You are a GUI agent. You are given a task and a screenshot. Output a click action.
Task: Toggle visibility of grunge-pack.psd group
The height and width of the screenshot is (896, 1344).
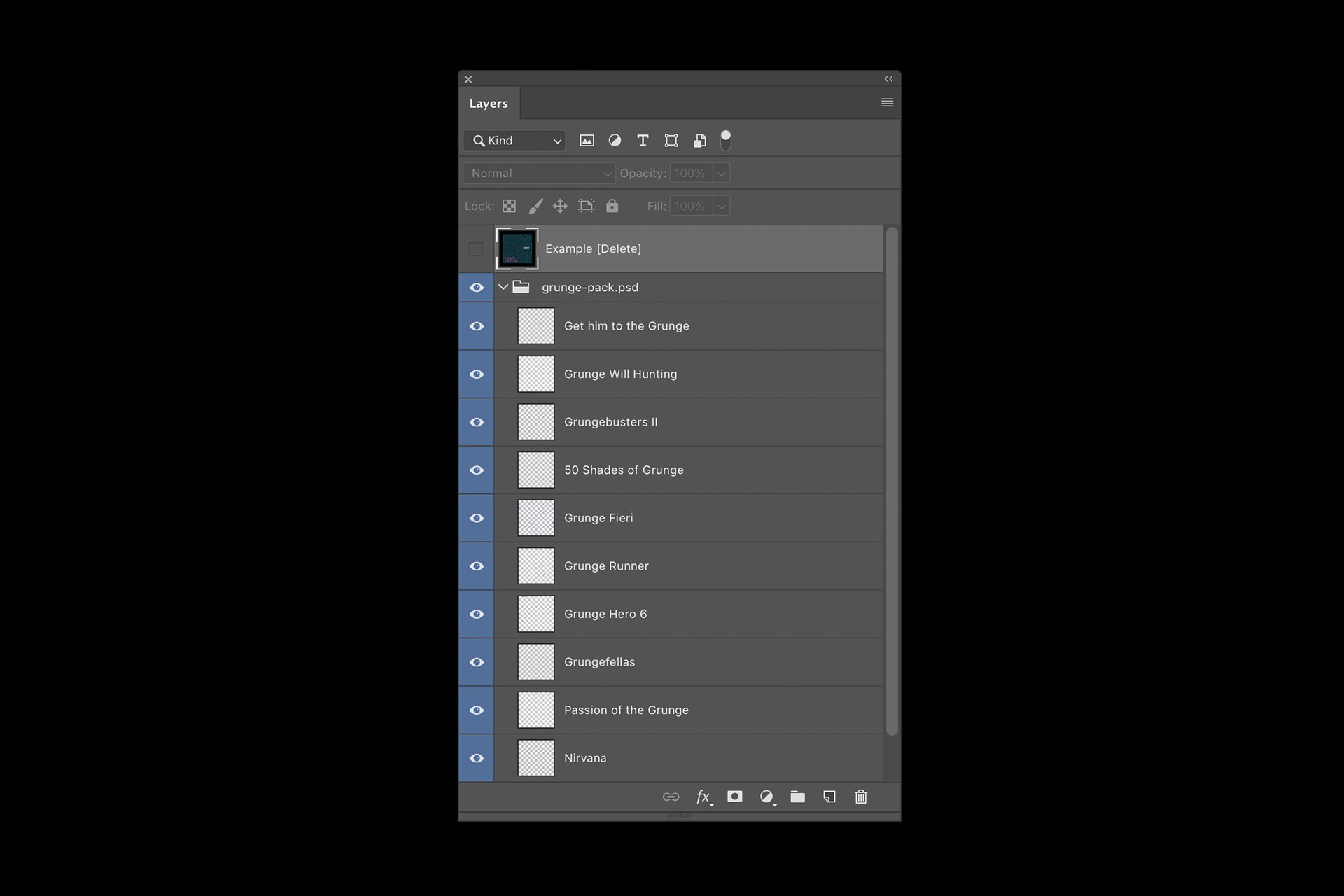coord(477,288)
